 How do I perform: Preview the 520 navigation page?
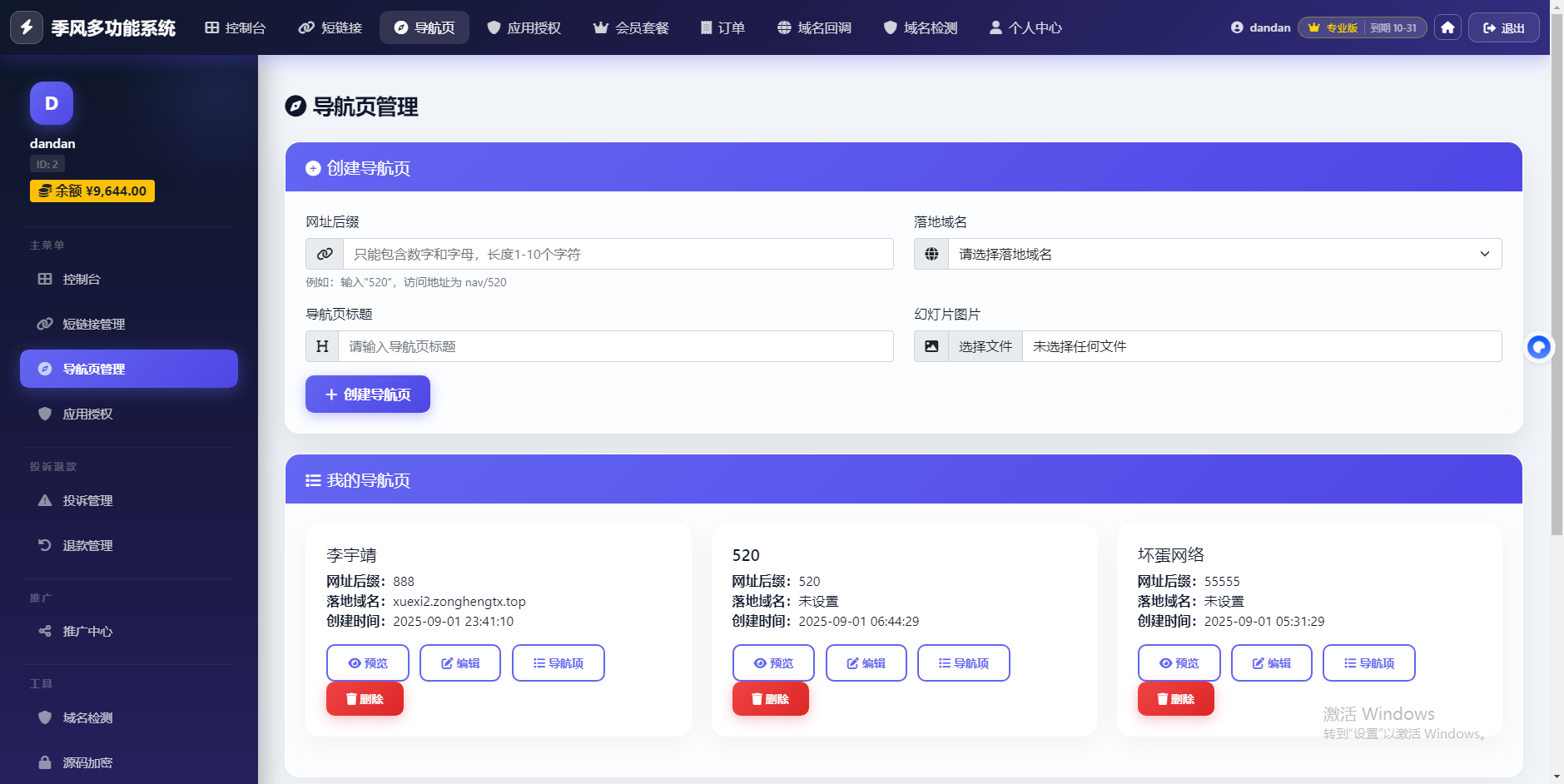773,663
